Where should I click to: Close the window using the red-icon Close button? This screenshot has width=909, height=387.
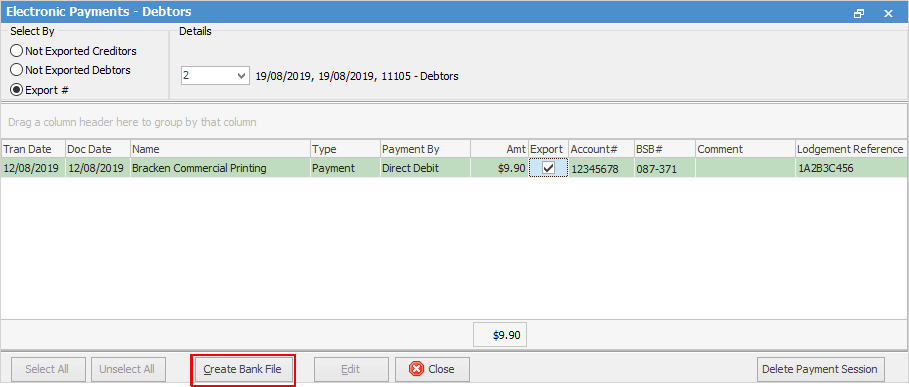[x=432, y=369]
